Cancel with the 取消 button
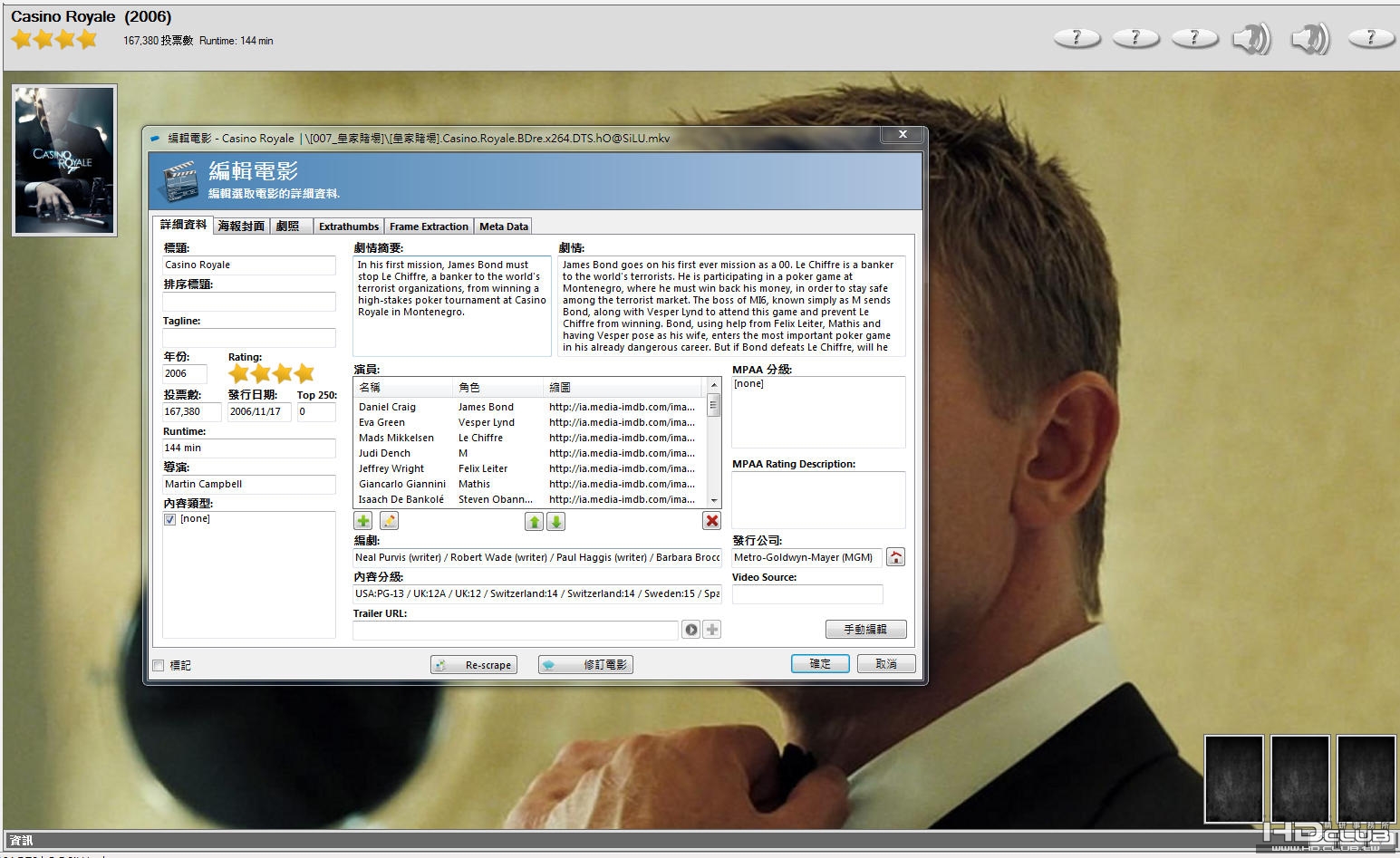 click(886, 664)
